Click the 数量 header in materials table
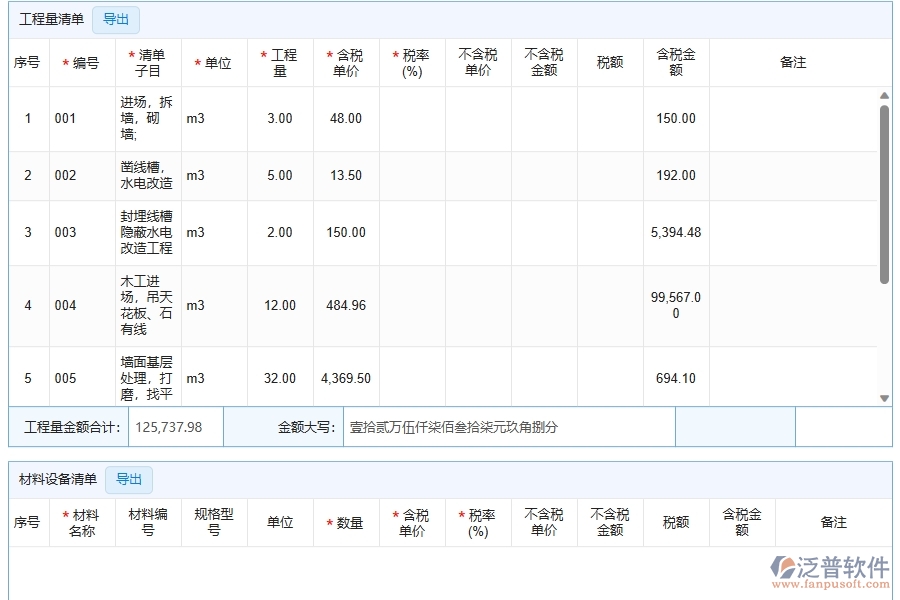Image resolution: width=900 pixels, height=600 pixels. 346,523
